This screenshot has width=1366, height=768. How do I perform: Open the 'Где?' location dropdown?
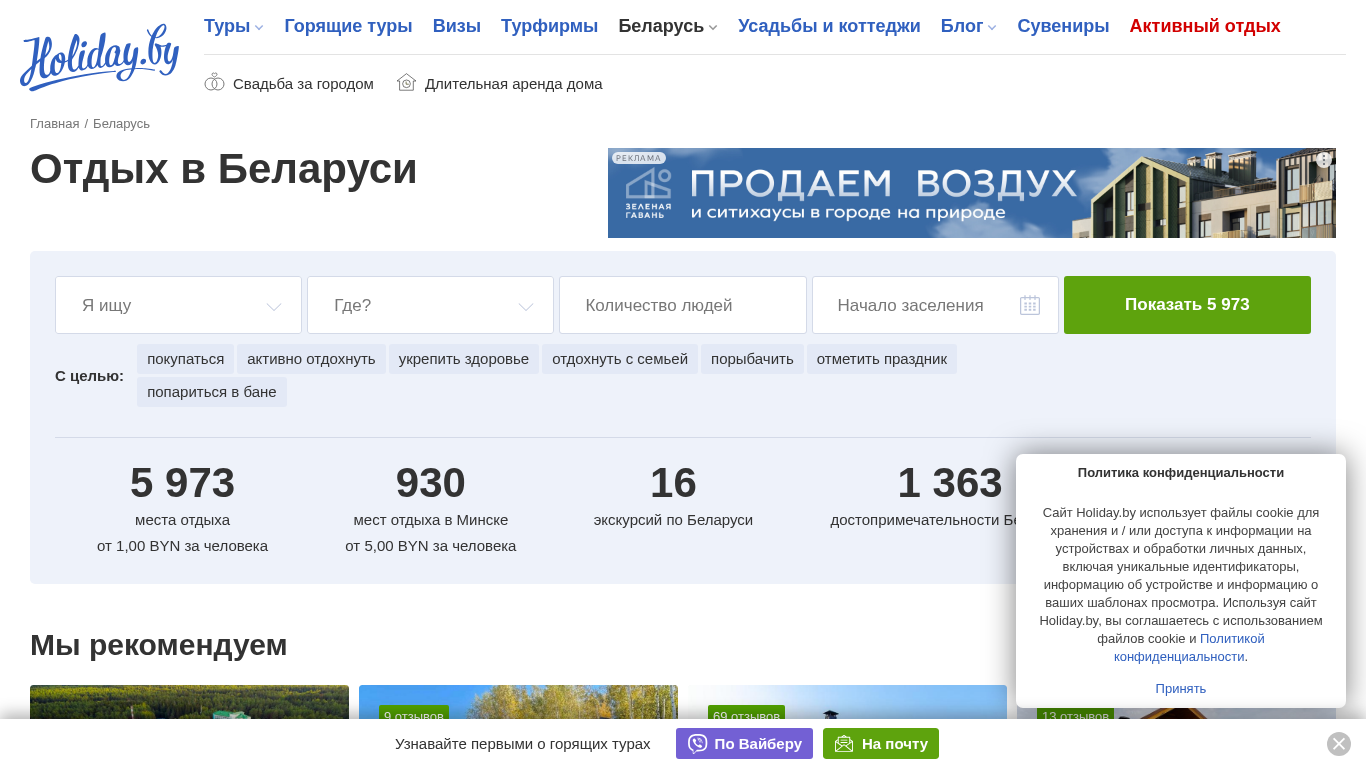[x=430, y=305]
